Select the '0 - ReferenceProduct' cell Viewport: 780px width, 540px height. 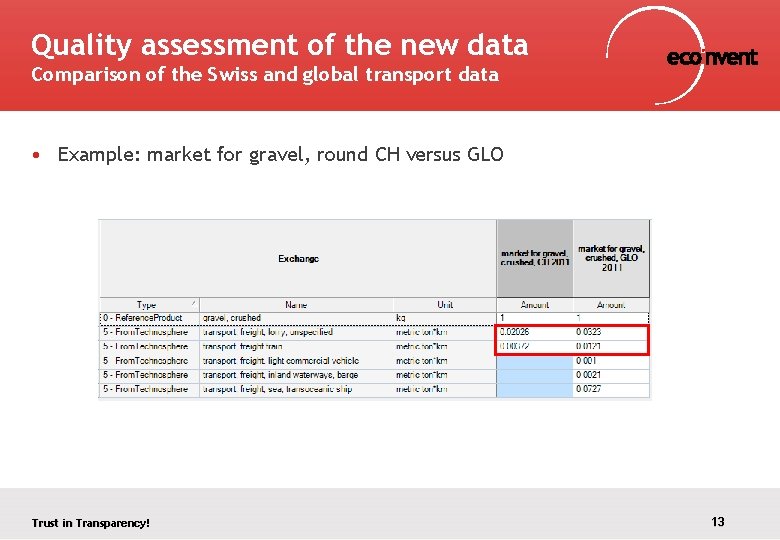149,318
